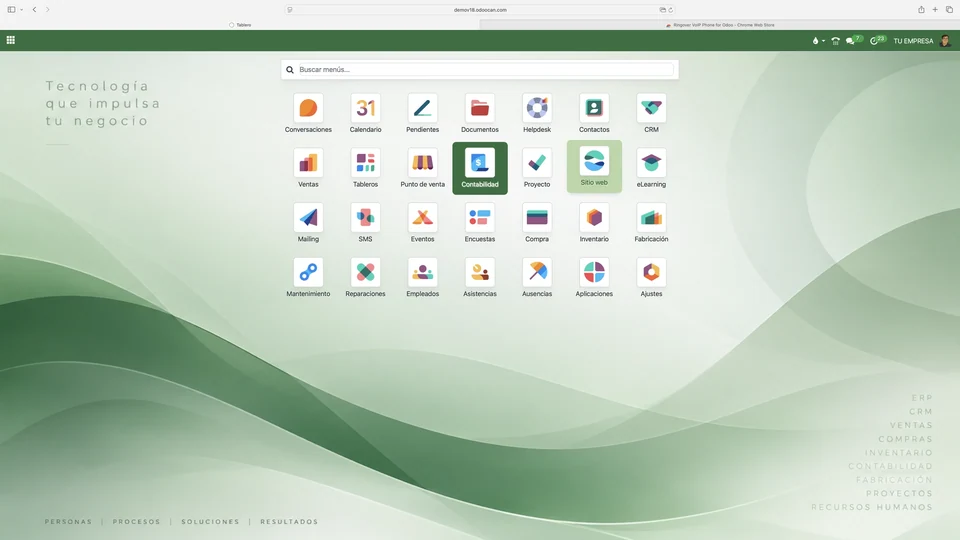This screenshot has height=540, width=960.
Task: Expand the sidebar tab-group dropdown arrow
Action: [x=21, y=10]
